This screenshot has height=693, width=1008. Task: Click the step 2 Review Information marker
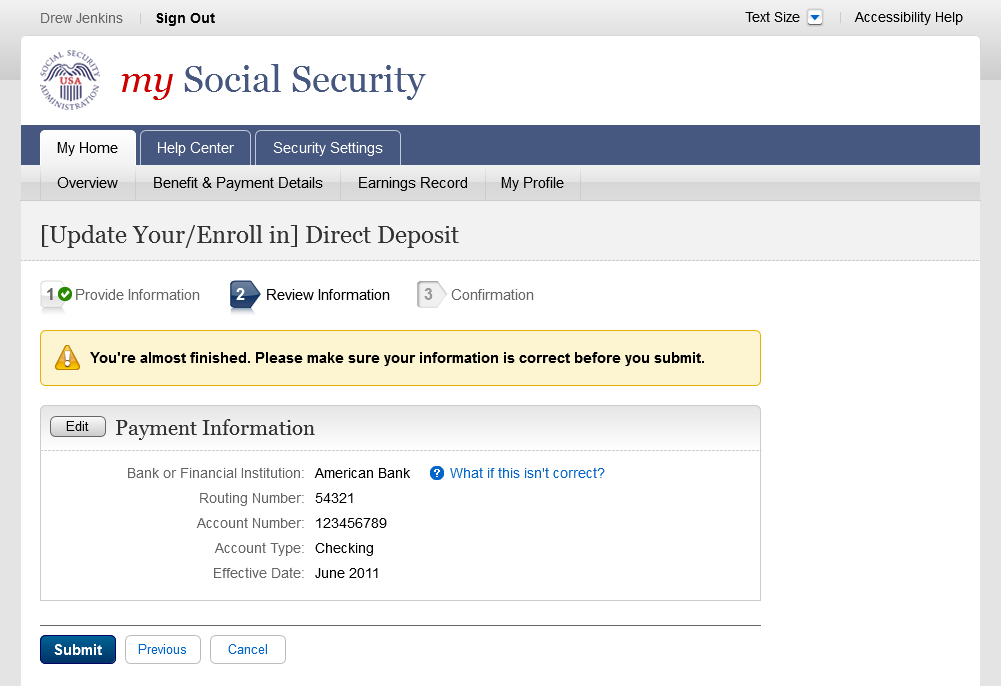tap(243, 295)
